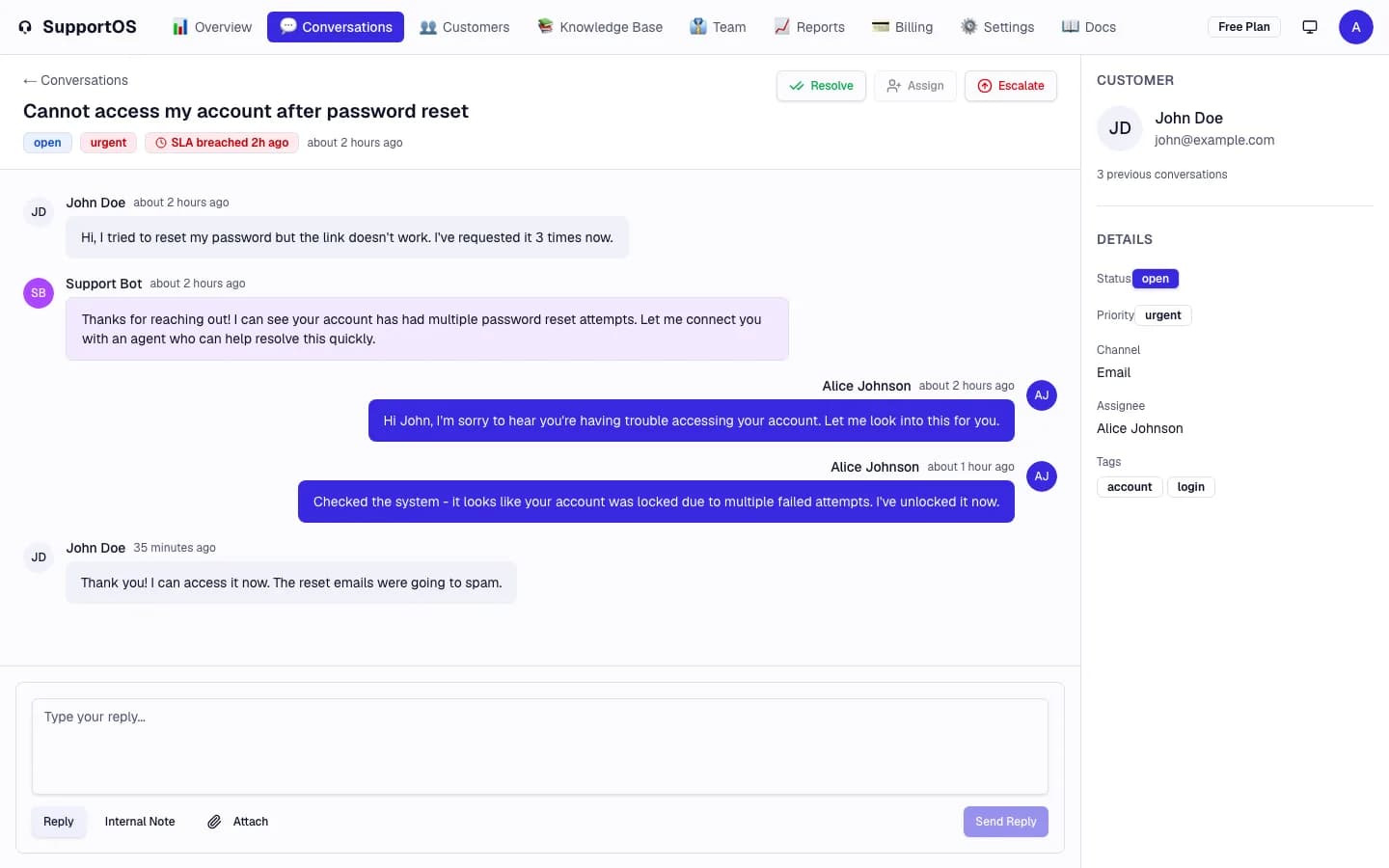Viewport: 1389px width, 868px height.
Task: Click the Team nav icon
Action: 698,26
